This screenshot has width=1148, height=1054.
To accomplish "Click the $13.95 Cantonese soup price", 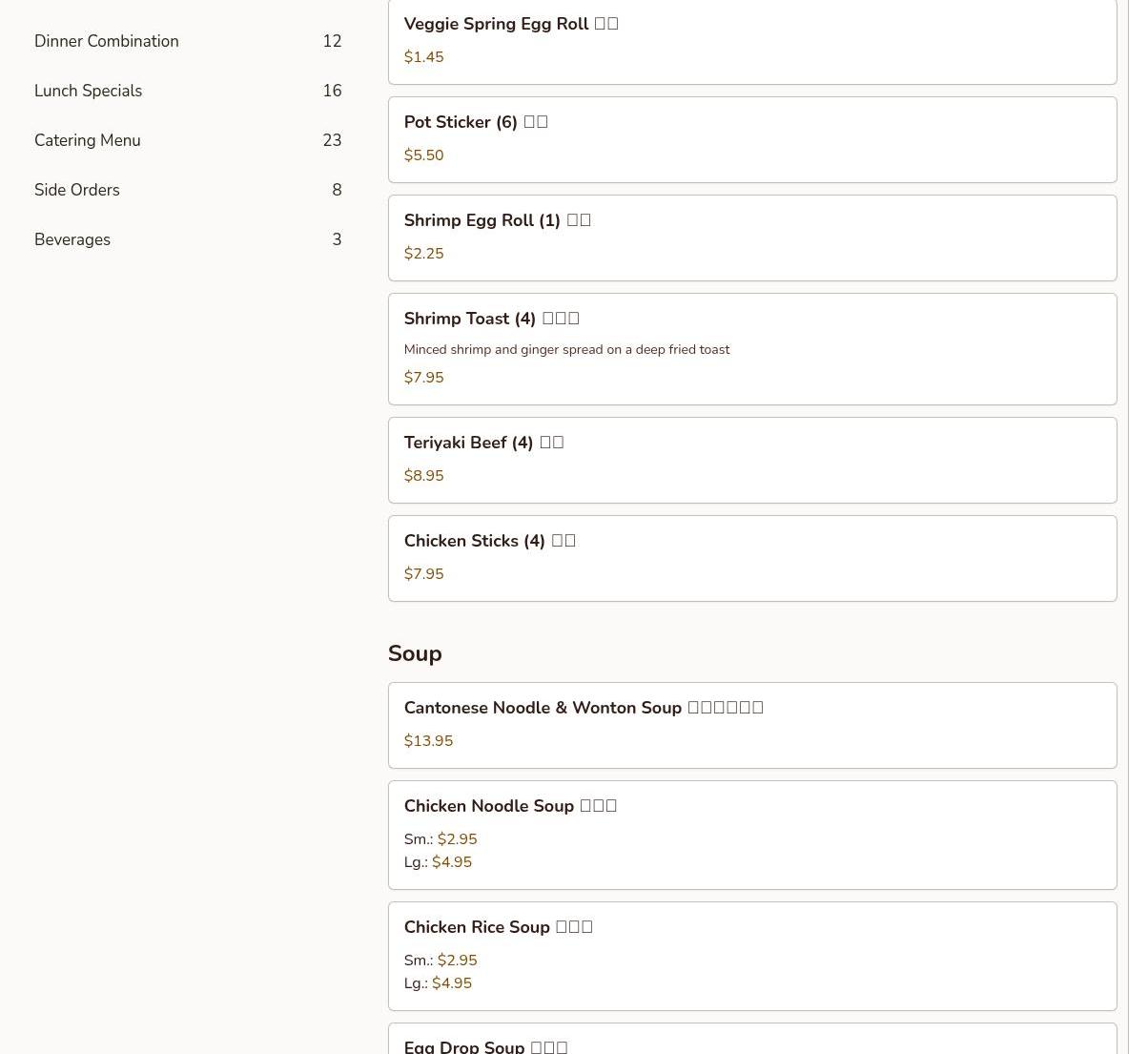I will (428, 741).
